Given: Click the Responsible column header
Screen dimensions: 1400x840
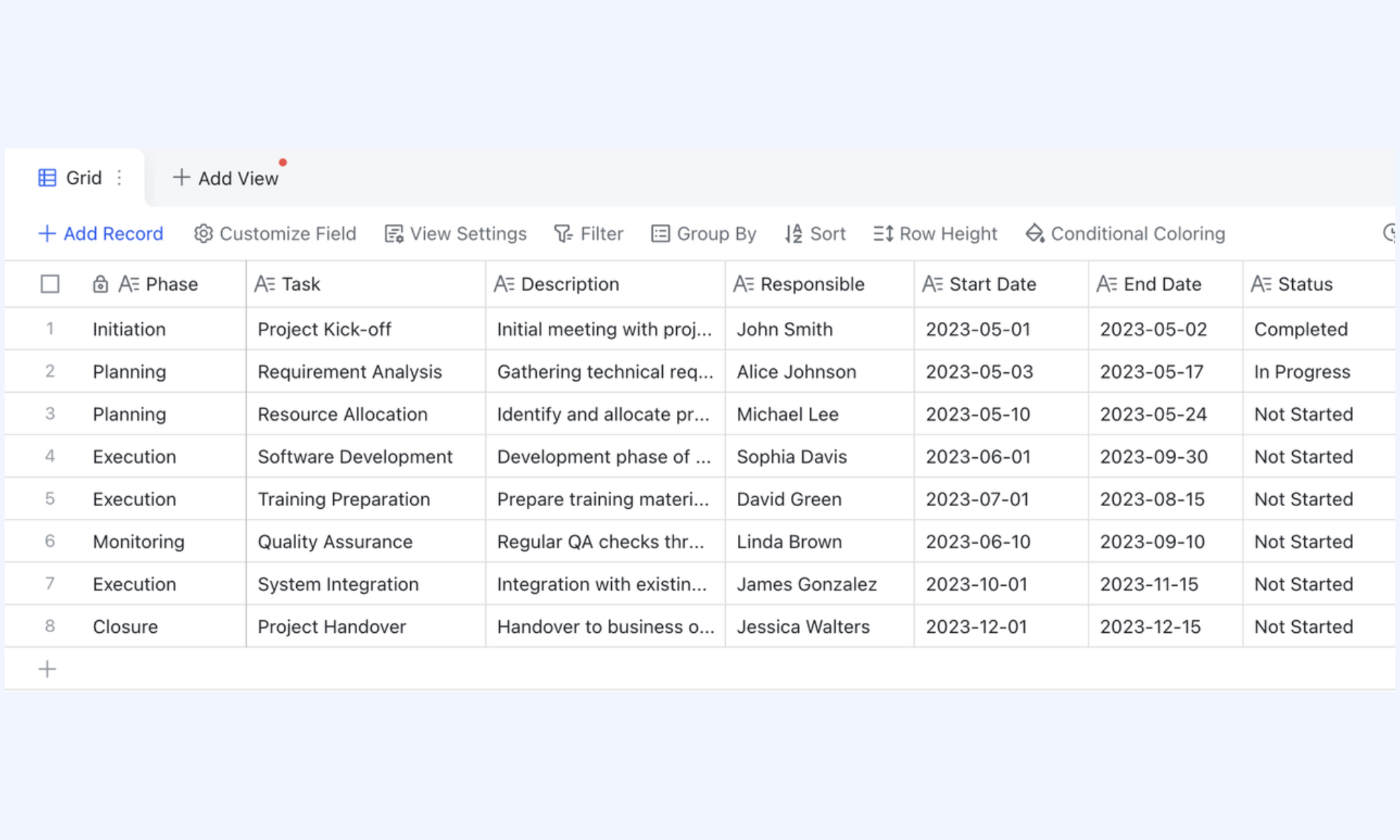Looking at the screenshot, I should click(x=820, y=284).
